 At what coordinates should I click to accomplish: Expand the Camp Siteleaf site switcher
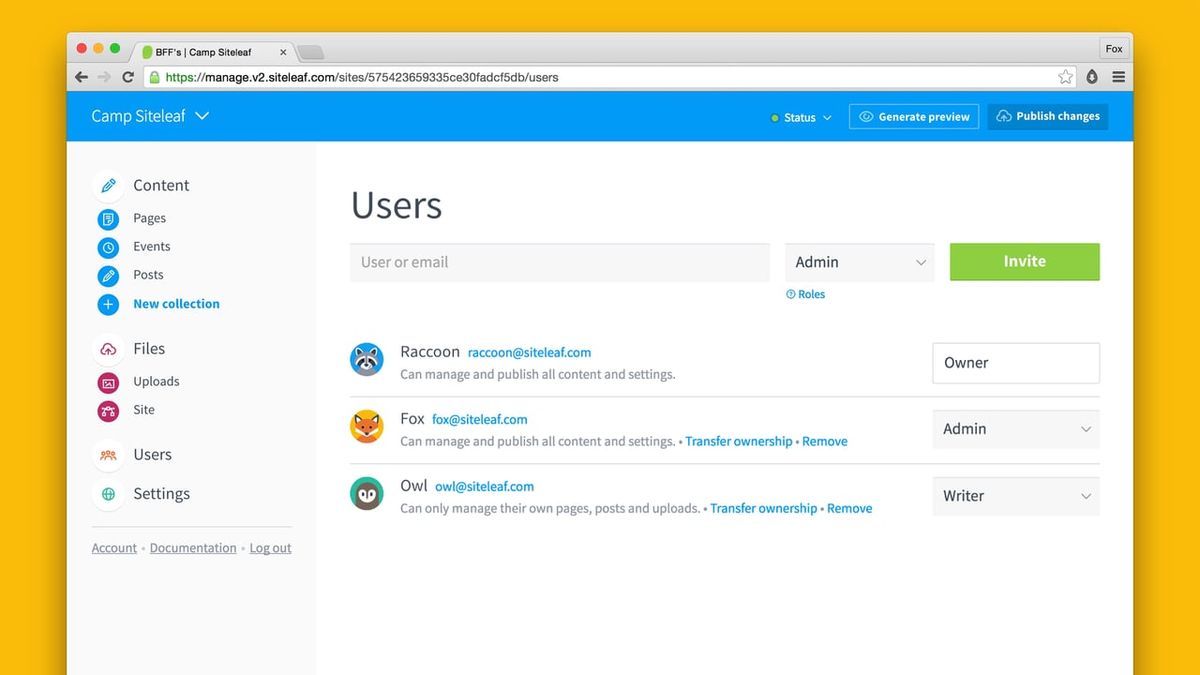[x=150, y=116]
